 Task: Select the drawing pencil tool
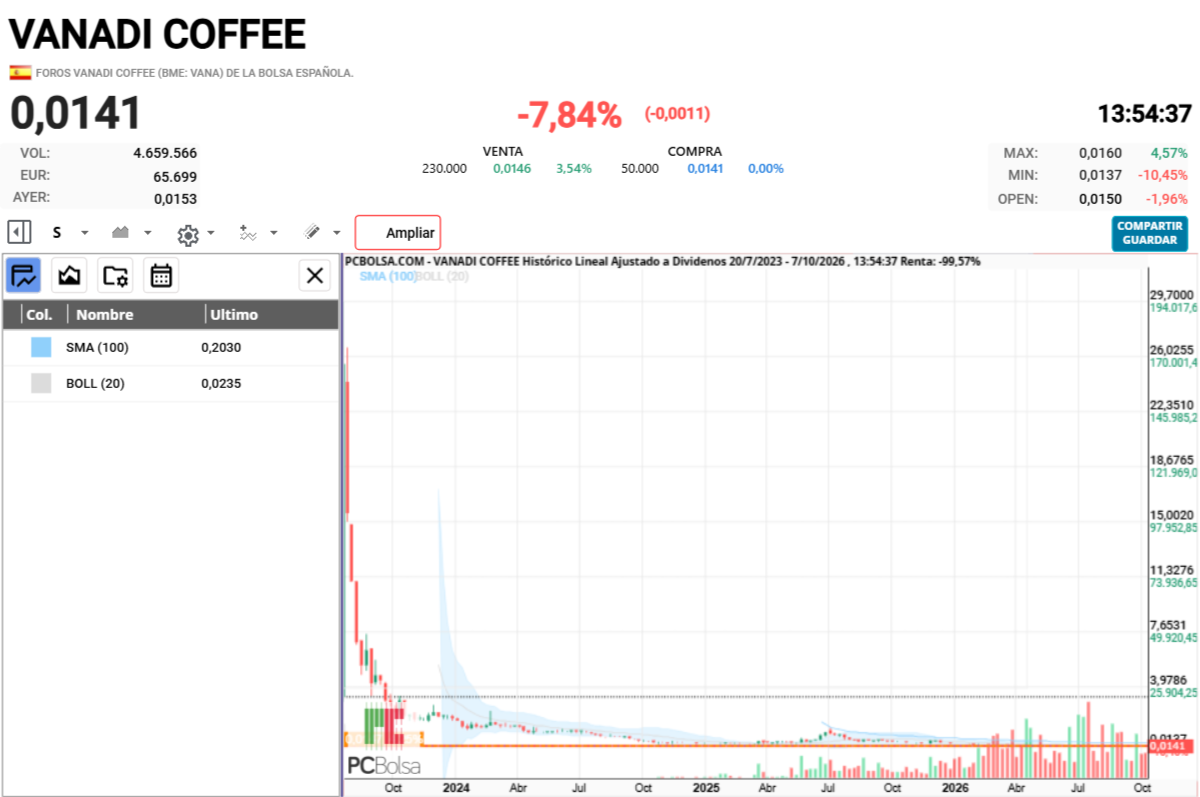312,233
